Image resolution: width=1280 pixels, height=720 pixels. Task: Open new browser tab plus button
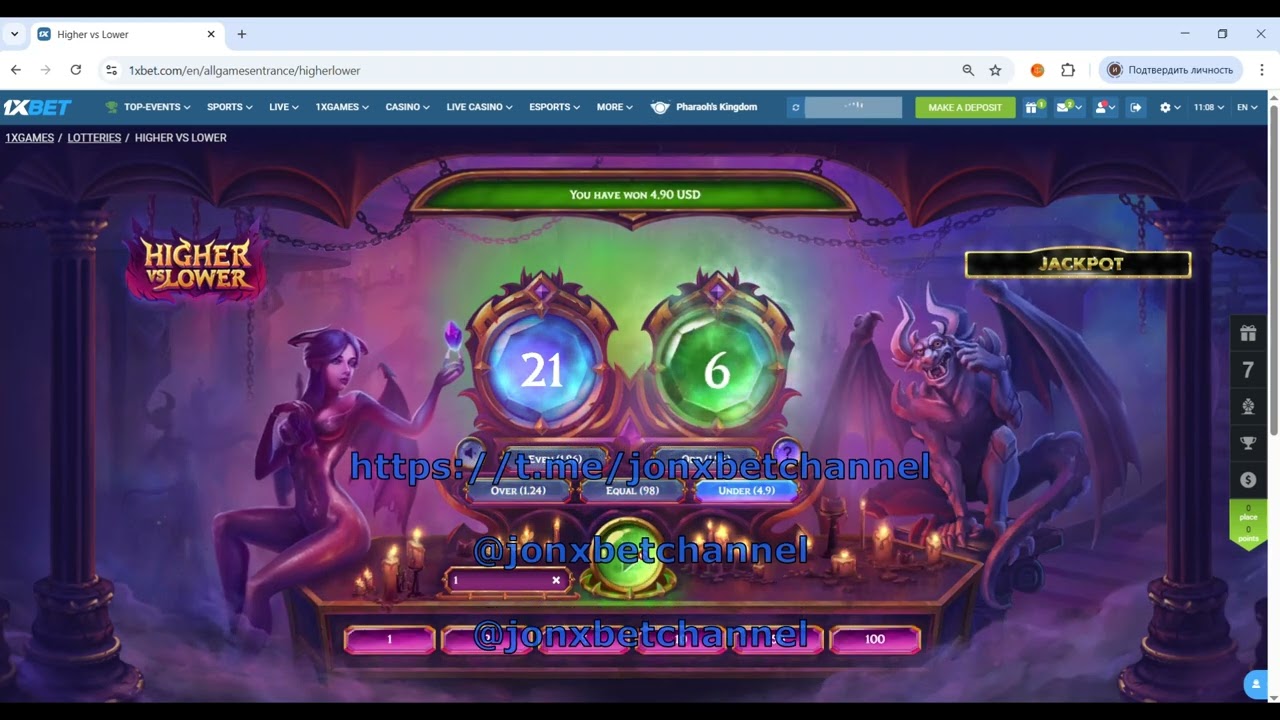pos(241,34)
